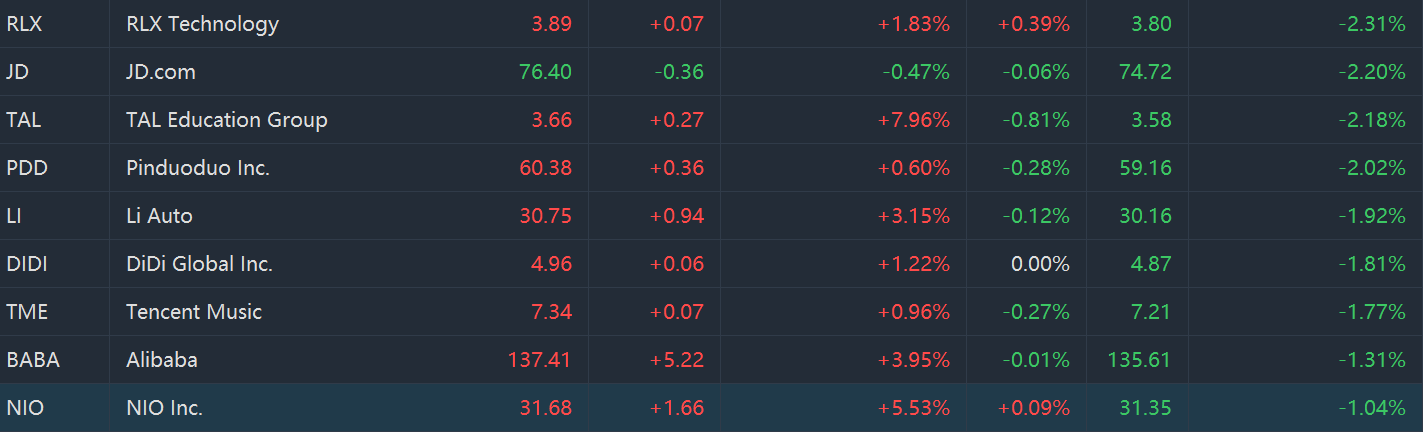Click Alibaba change +5.22
1423x432 pixels.
[677, 360]
